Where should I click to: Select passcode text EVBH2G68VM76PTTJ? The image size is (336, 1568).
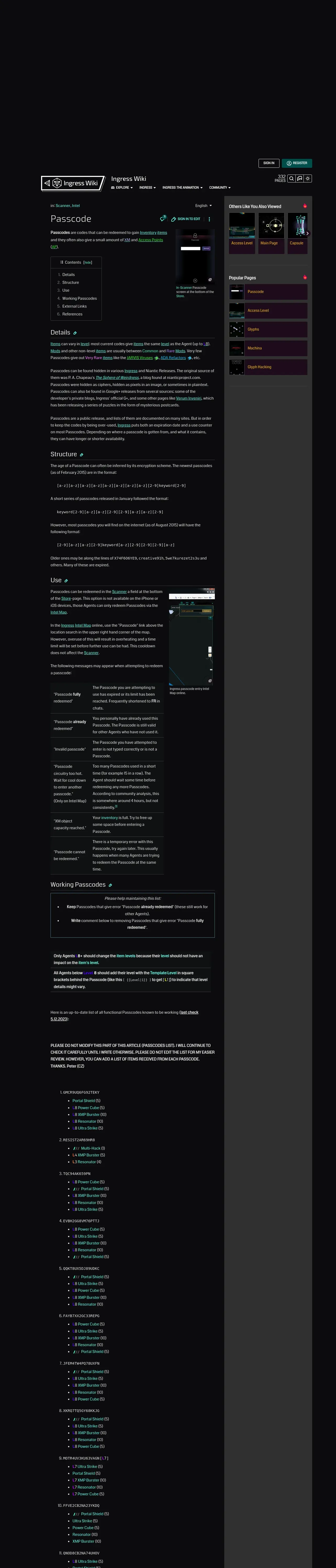81,1221
